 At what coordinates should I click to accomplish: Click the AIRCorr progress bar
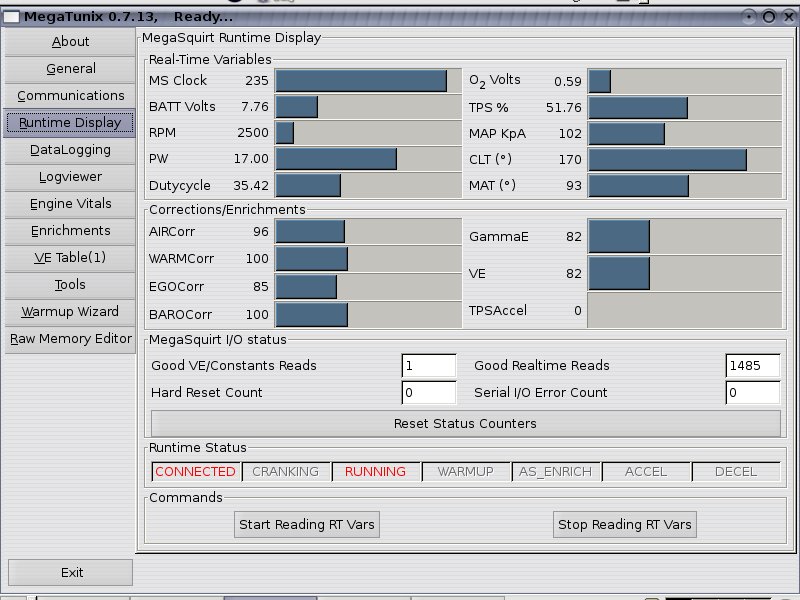[368, 231]
